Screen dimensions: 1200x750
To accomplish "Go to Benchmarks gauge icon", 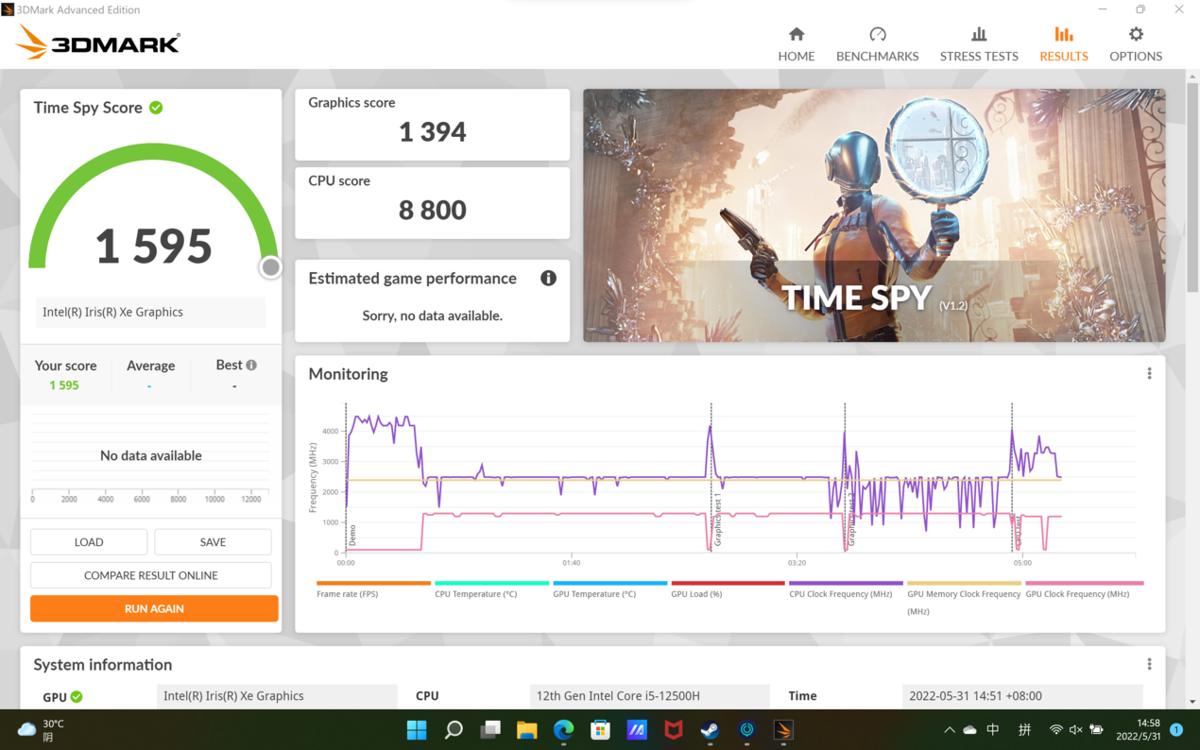I will pyautogui.click(x=877, y=34).
